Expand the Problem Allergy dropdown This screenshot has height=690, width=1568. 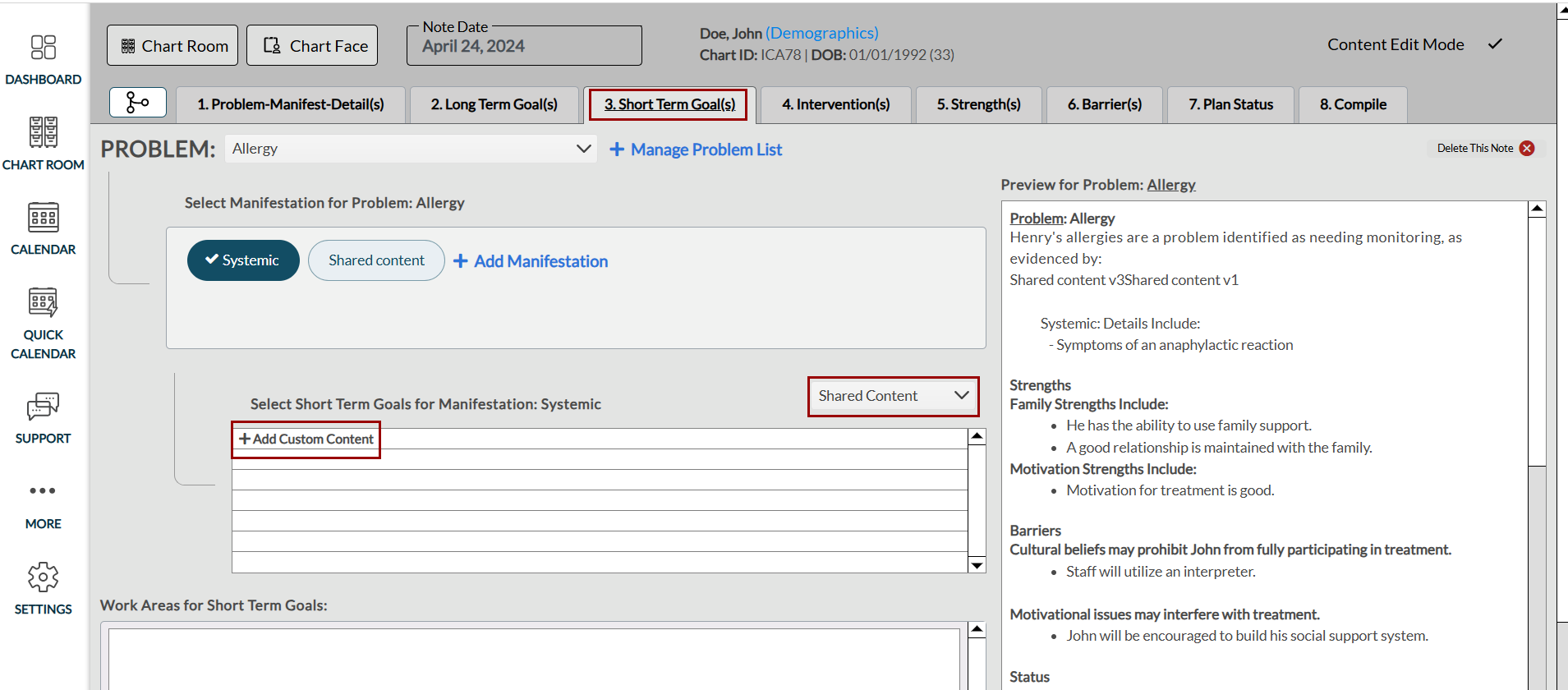pos(411,149)
